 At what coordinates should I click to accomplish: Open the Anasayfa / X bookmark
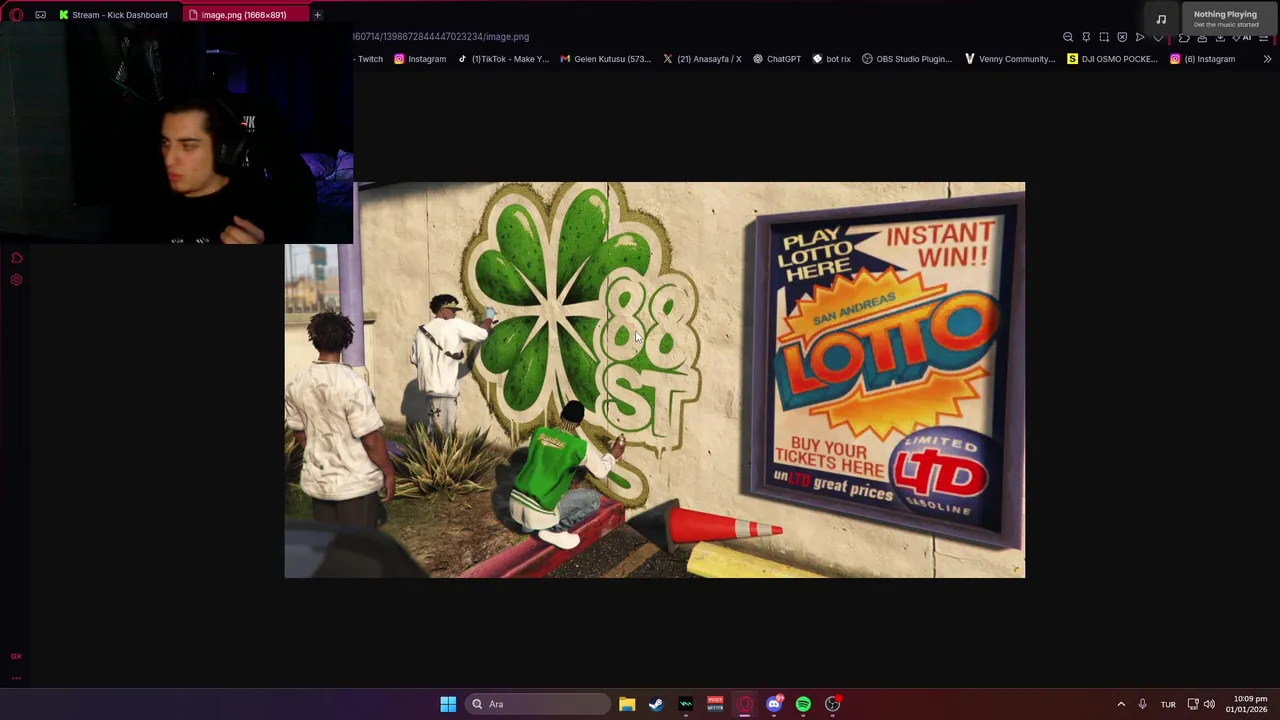pos(702,59)
